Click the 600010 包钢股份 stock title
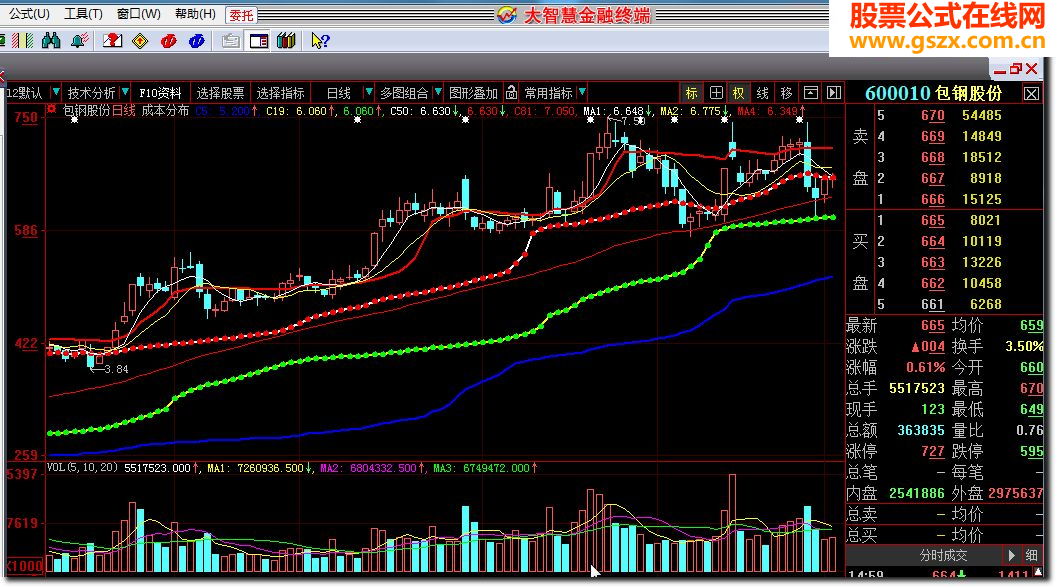The width and height of the screenshot is (1057, 587). click(x=934, y=94)
